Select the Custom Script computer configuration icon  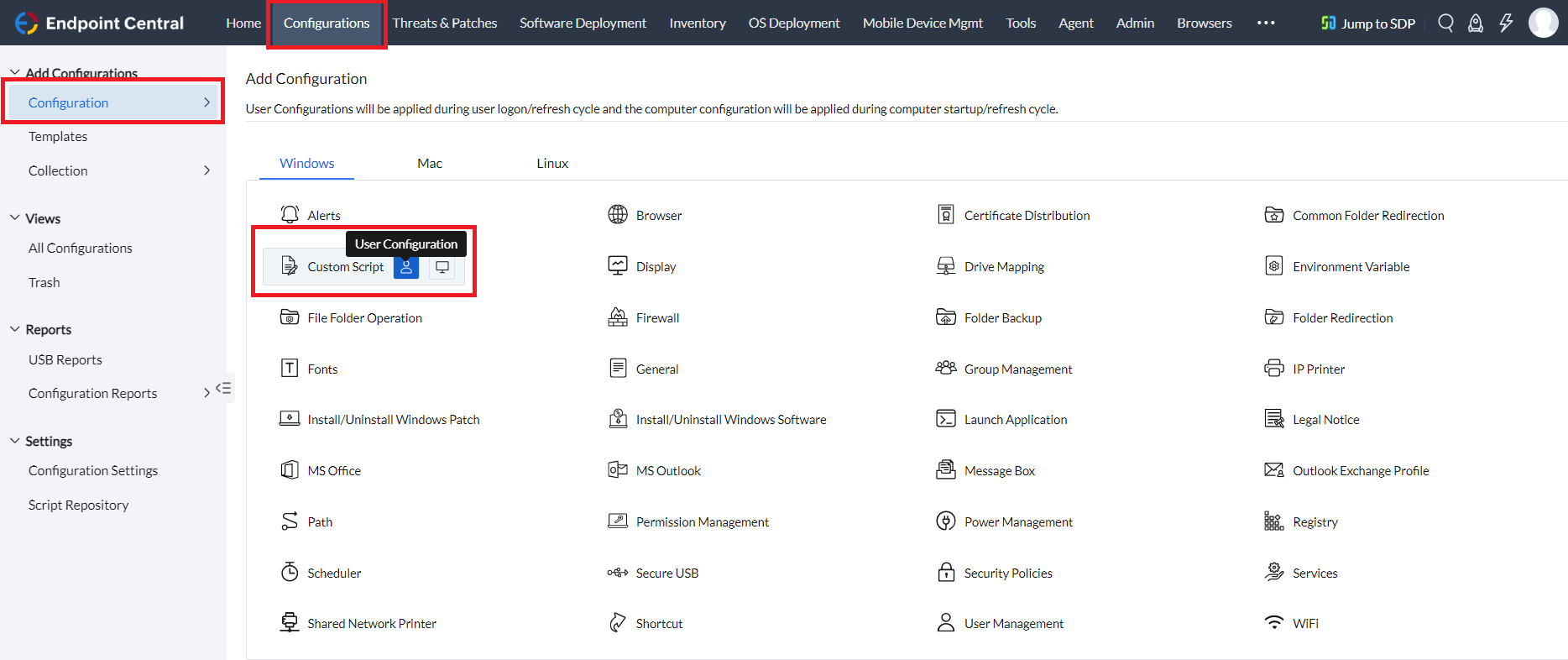442,267
